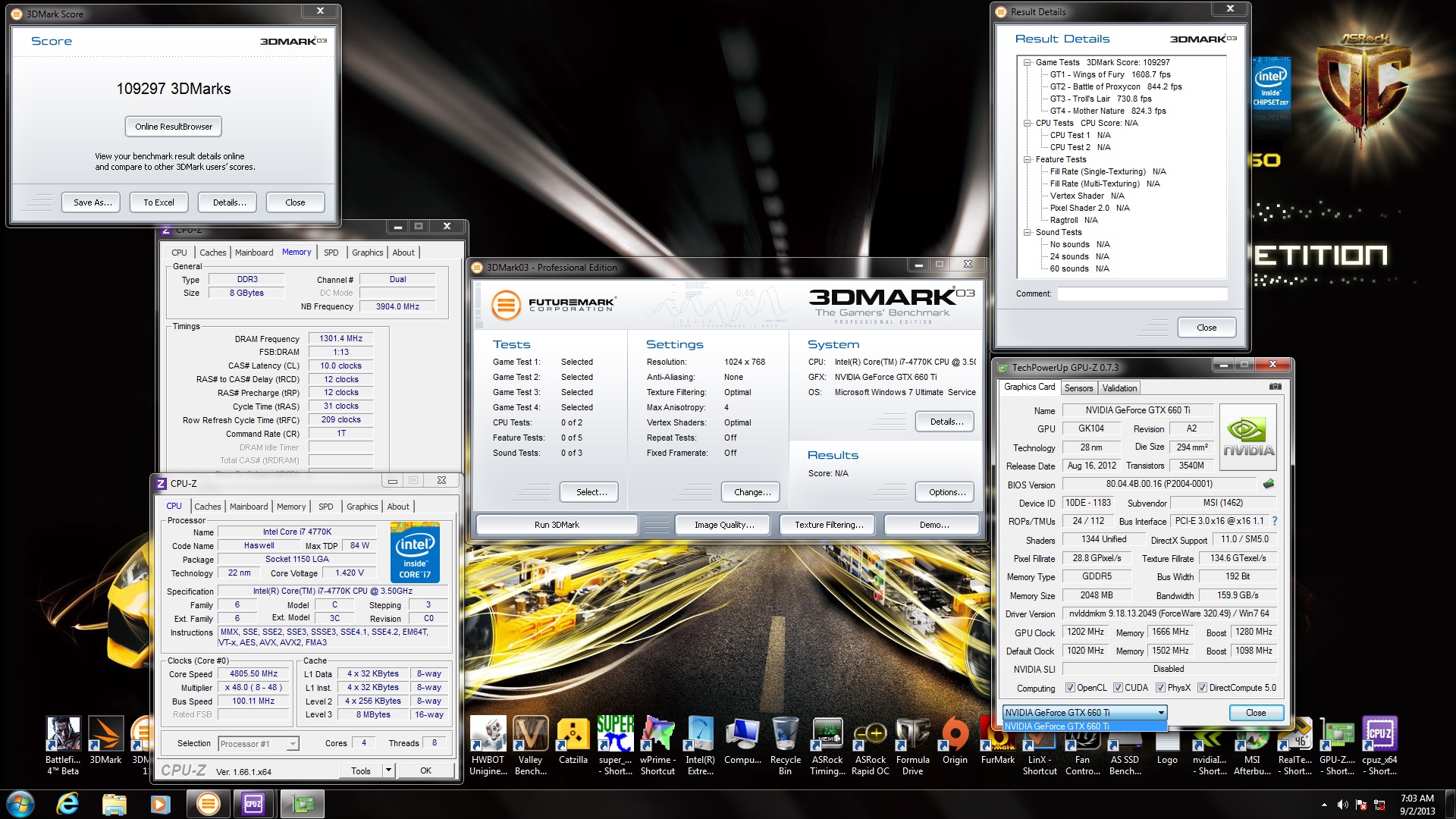Toggle the CUDA checkbox

coord(1118,688)
